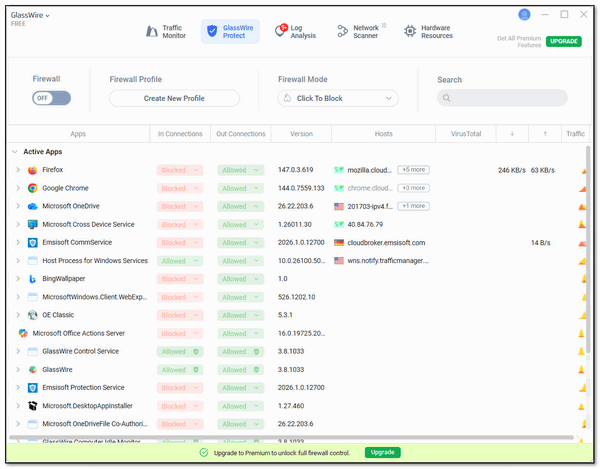Click the green UPGRADE button at top

point(564,41)
